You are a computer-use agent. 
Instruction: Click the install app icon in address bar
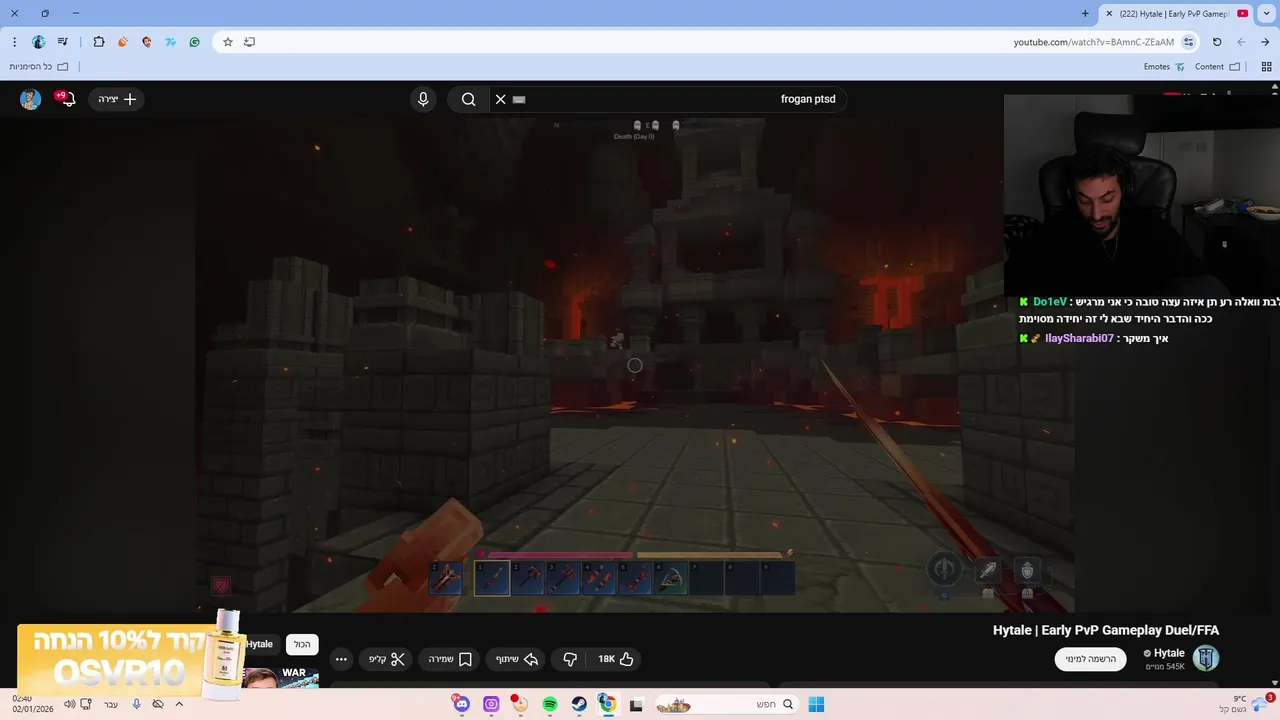point(250,42)
